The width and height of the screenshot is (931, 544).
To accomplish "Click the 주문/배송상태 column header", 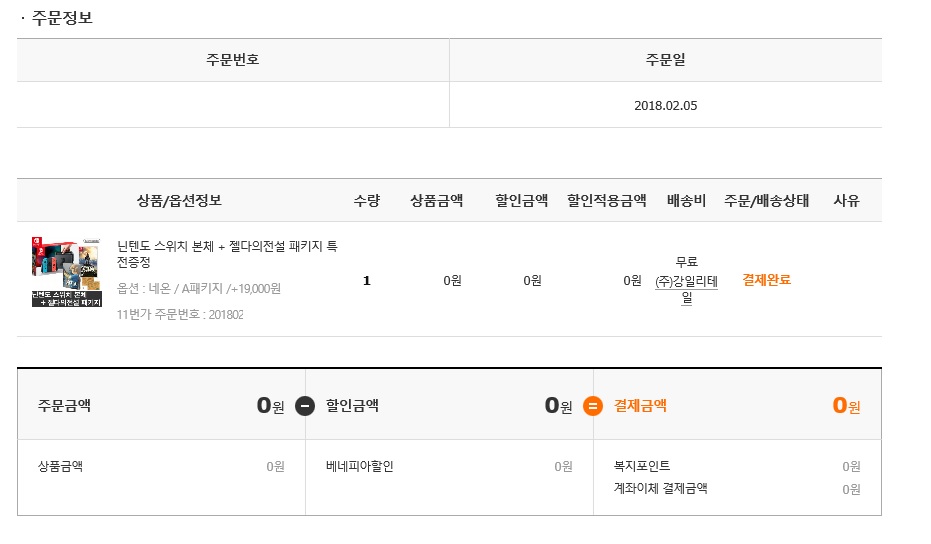I will click(767, 201).
